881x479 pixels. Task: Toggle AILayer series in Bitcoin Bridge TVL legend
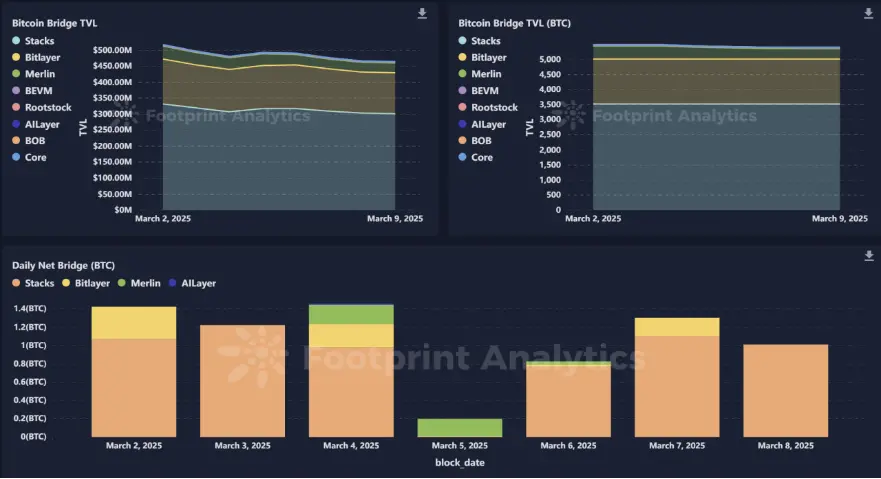[35, 124]
